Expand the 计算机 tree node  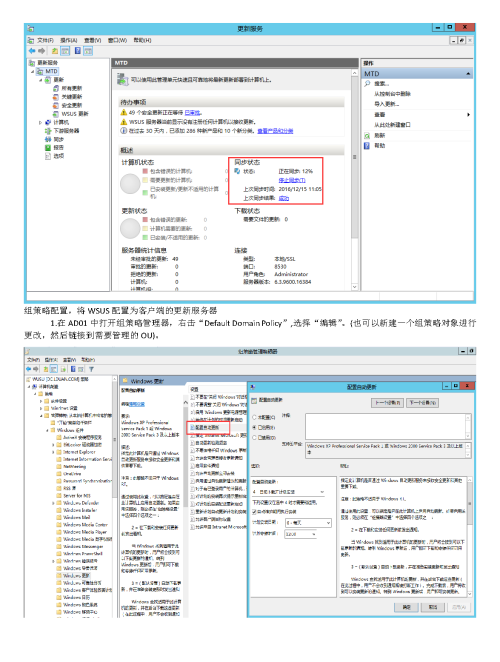click(x=41, y=122)
